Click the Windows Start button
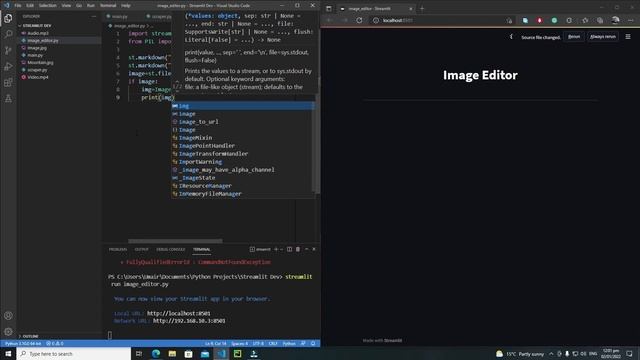This screenshot has height=360, width=640. pos(8,353)
